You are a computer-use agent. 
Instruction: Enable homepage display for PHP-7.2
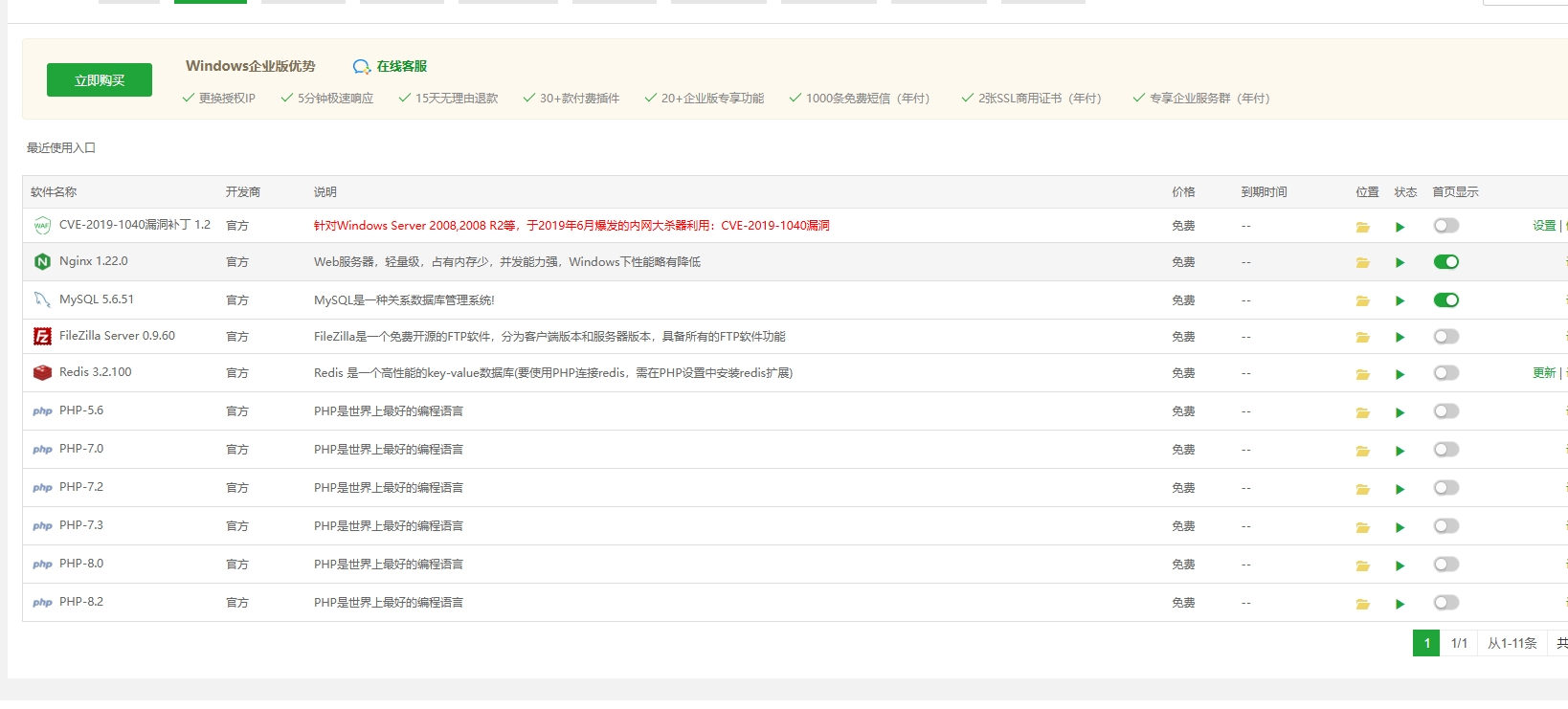click(1446, 488)
